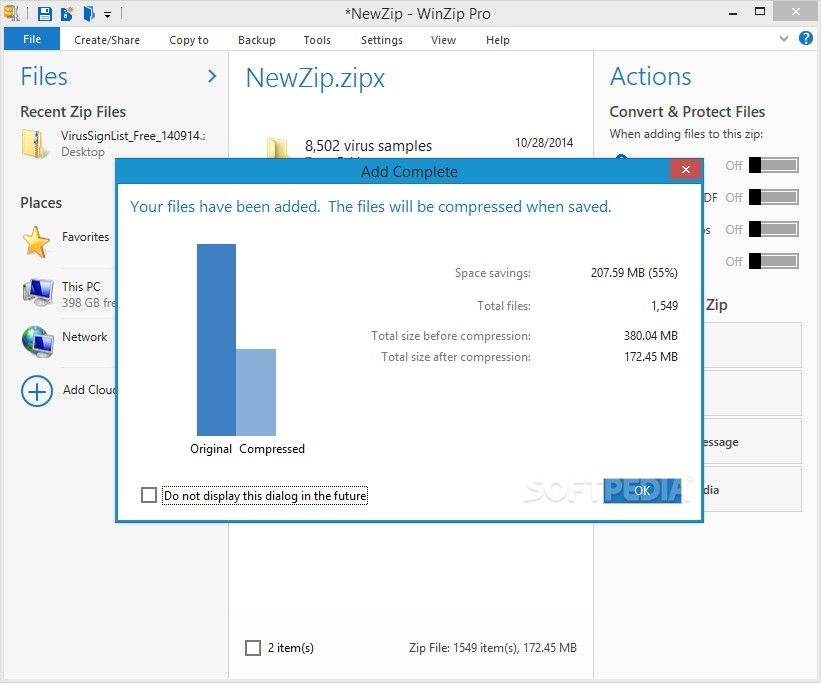Close the Add Complete dialog
Image resolution: width=821 pixels, height=683 pixels.
coord(685,169)
